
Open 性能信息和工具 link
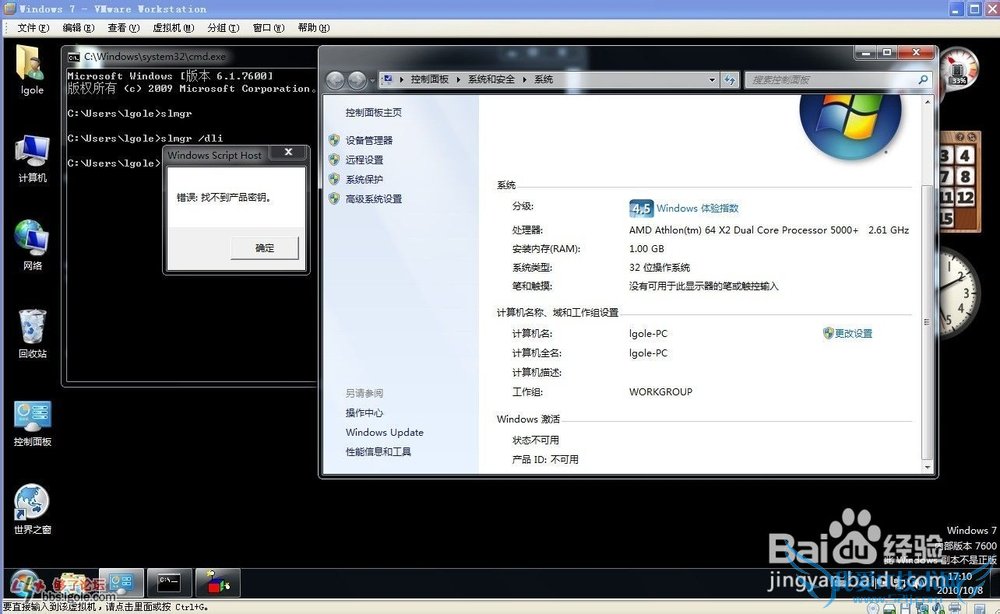(378, 452)
